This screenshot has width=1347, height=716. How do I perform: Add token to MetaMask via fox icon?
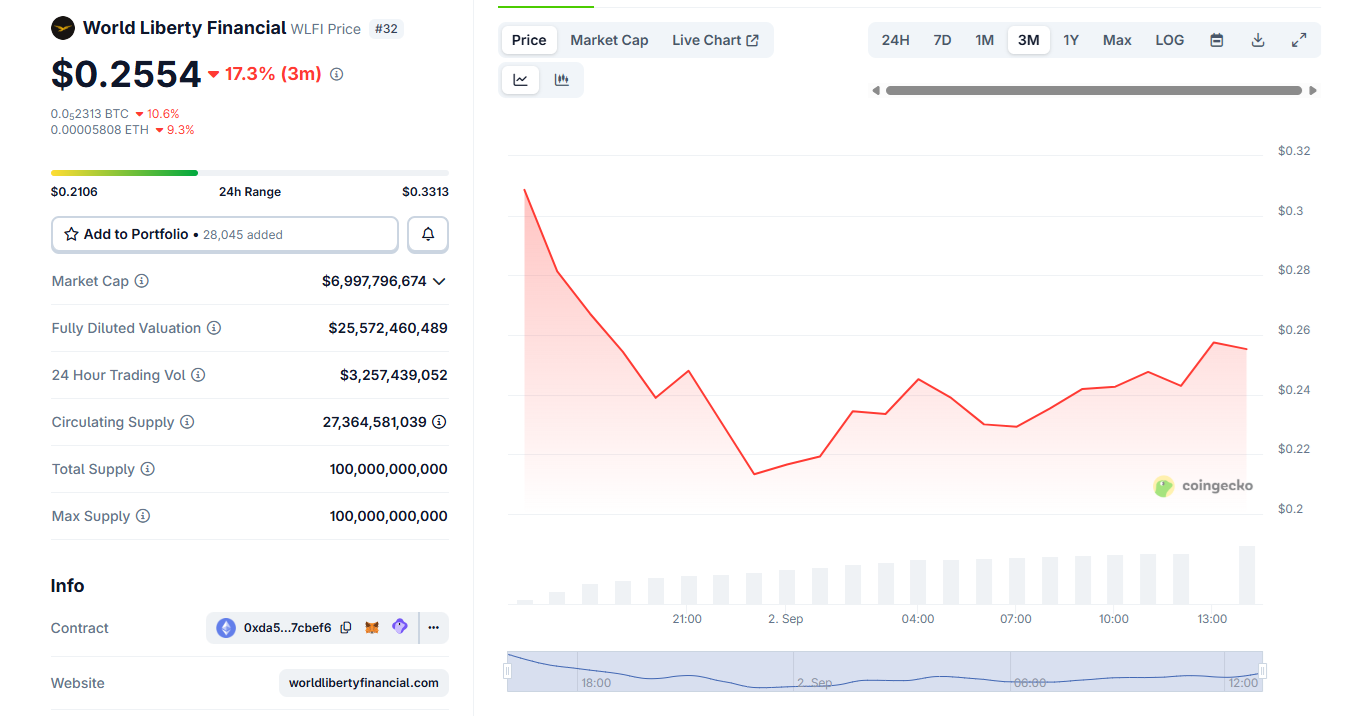(372, 628)
